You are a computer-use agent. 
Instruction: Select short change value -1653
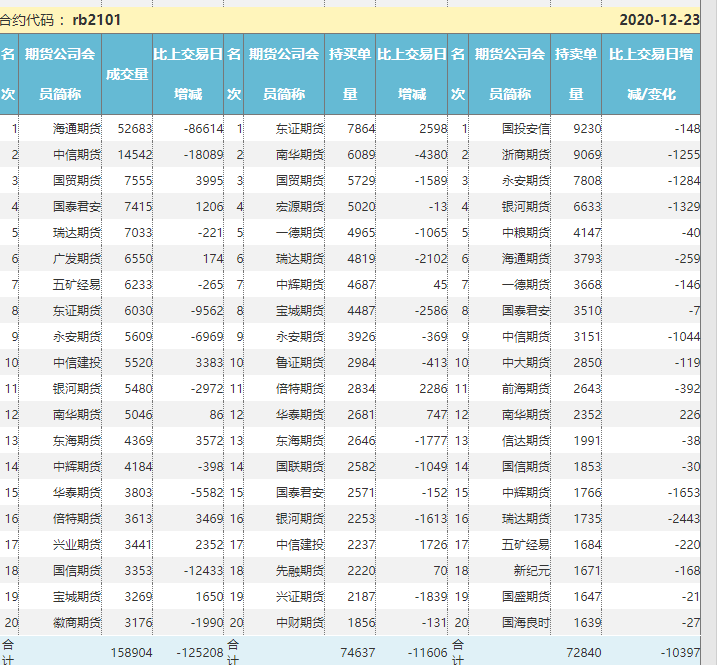[x=684, y=492]
